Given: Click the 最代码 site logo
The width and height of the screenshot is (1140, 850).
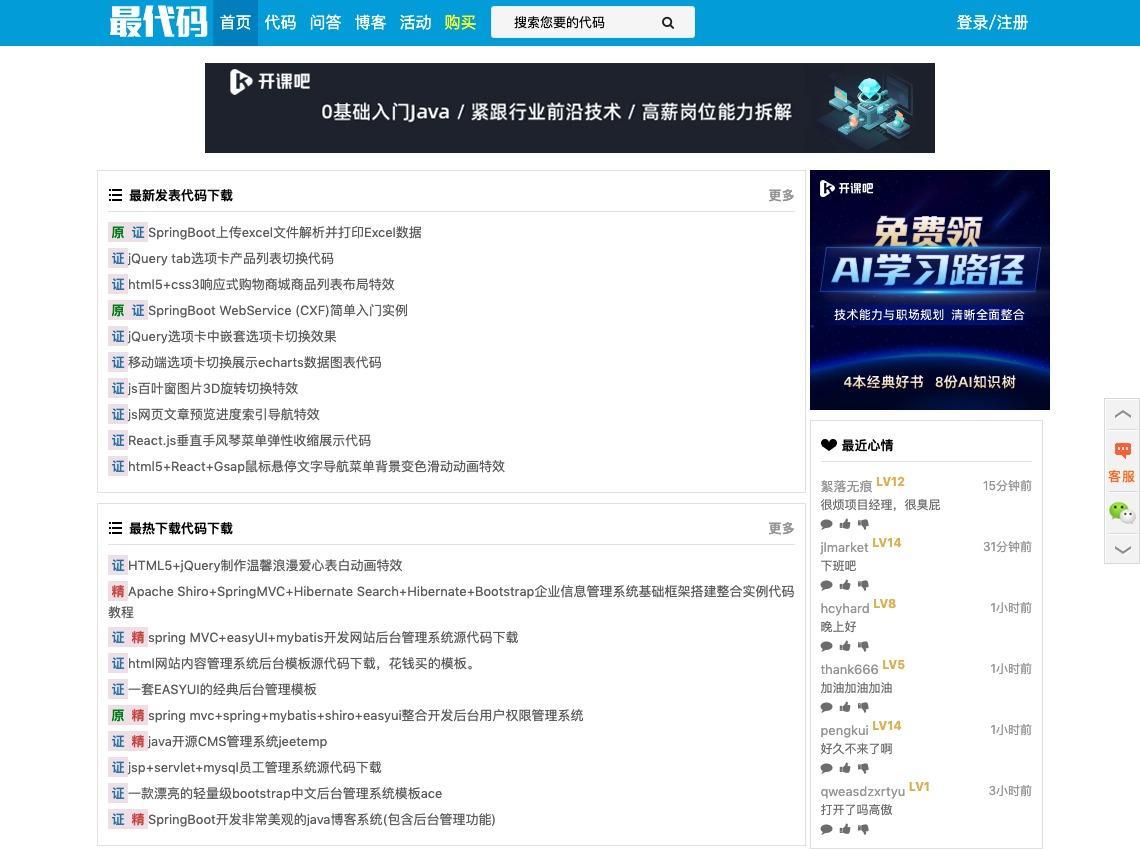Looking at the screenshot, I should click(x=156, y=22).
